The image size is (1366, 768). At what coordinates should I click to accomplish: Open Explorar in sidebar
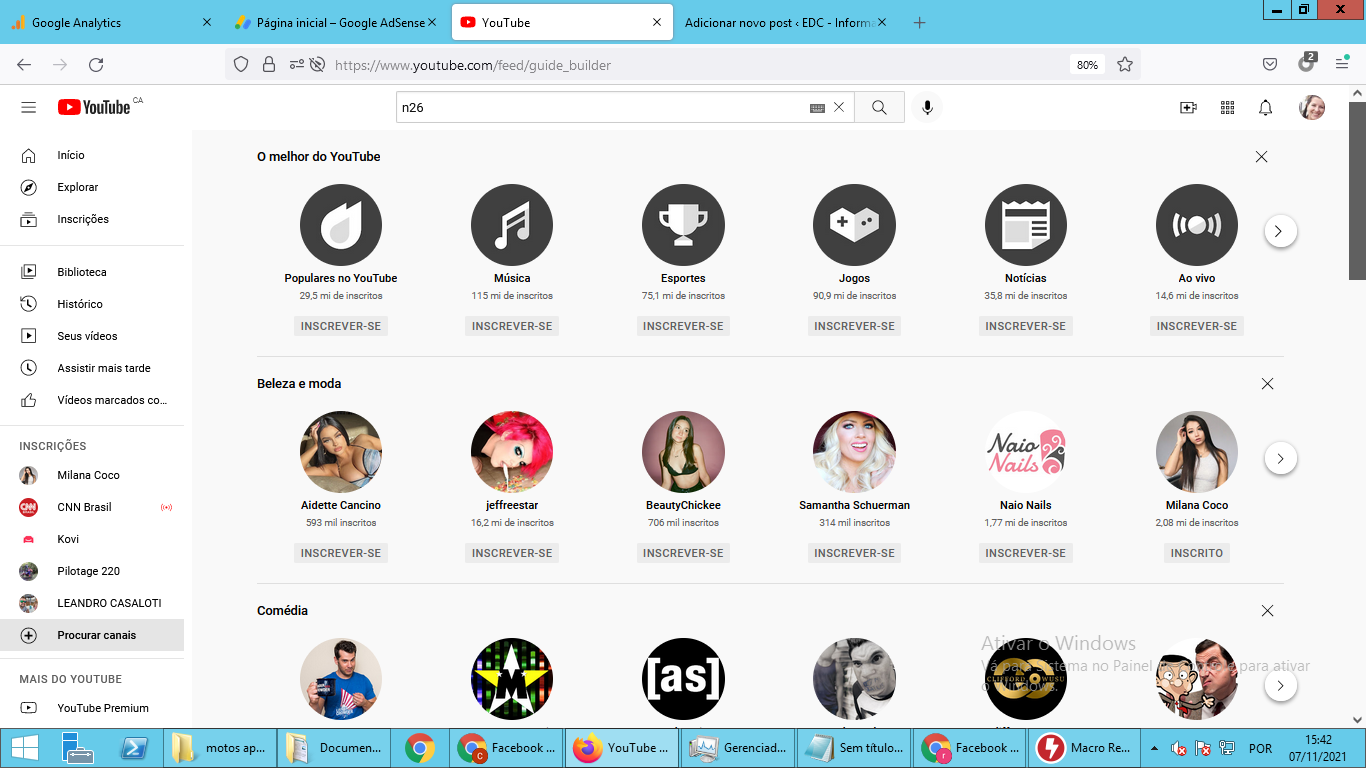click(92, 187)
